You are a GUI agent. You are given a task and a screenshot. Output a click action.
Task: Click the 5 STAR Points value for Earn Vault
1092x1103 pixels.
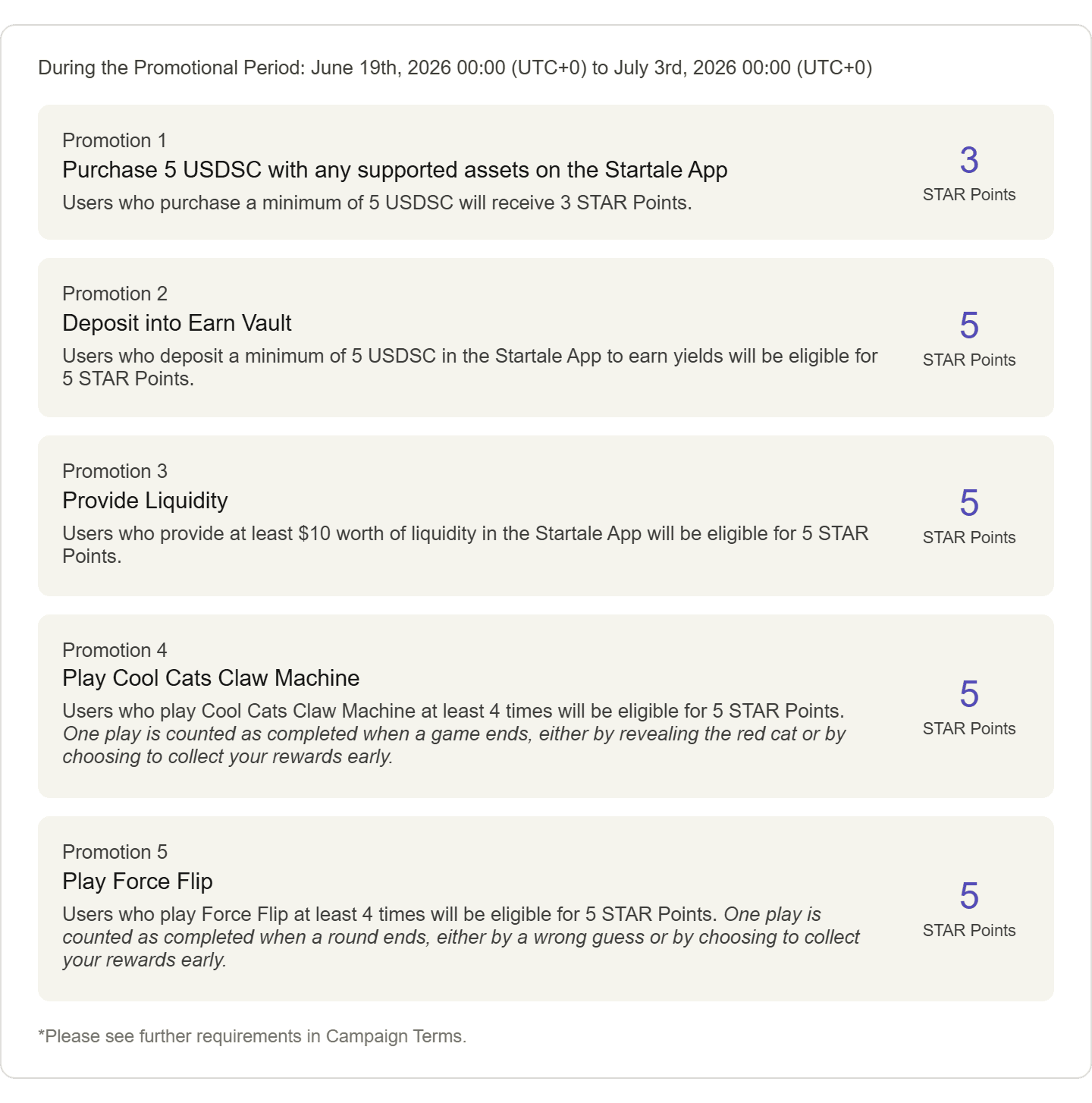click(969, 339)
